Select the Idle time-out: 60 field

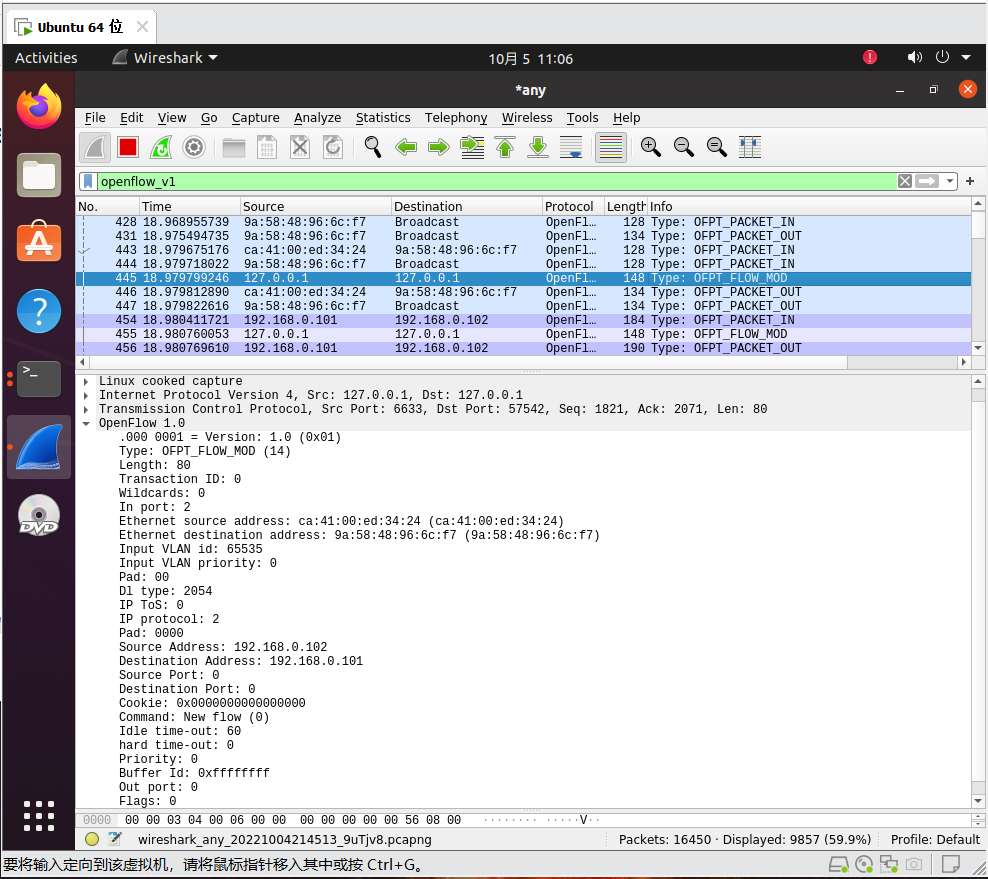pos(180,731)
